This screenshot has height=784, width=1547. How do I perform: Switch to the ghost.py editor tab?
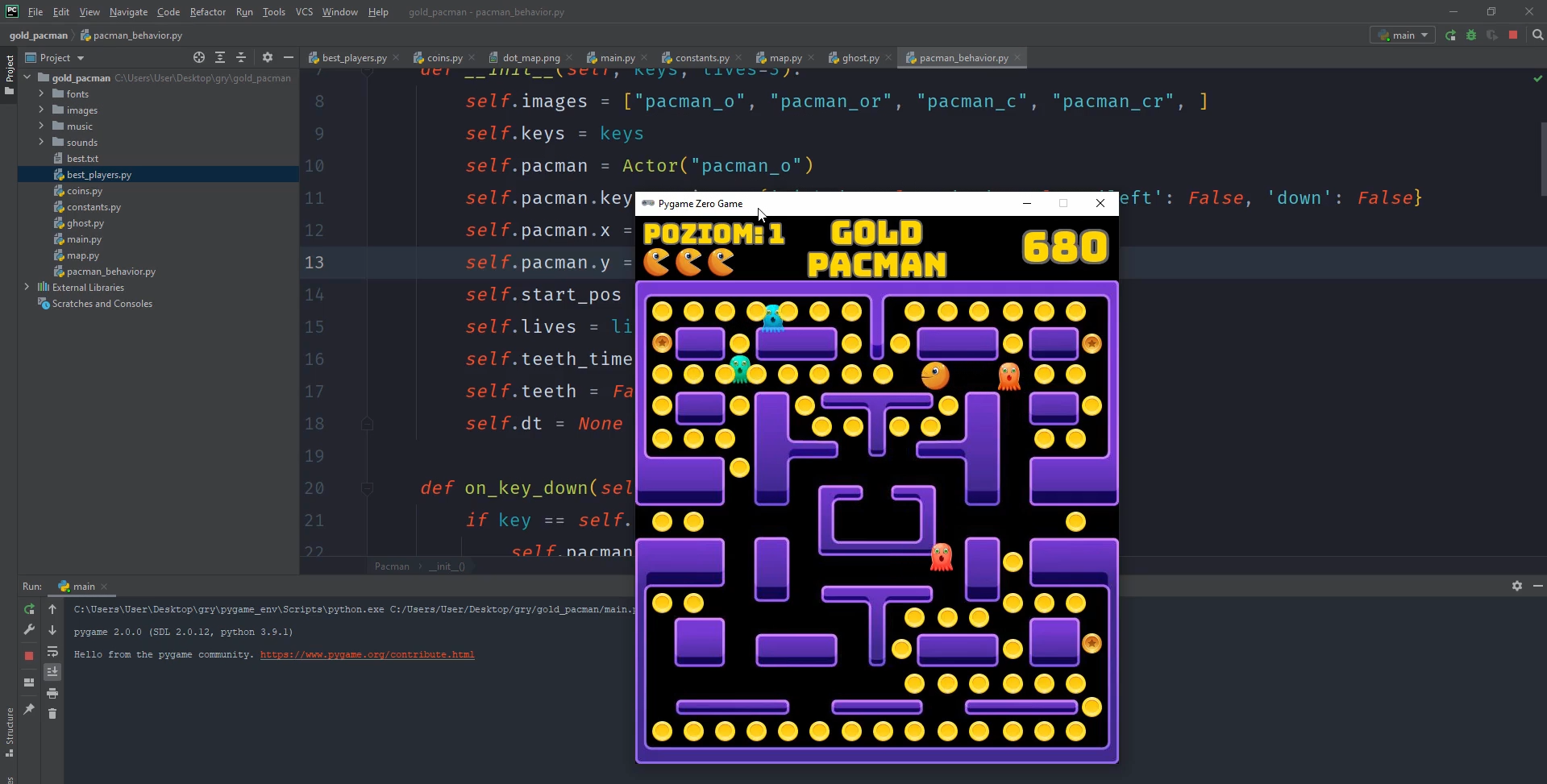pos(860,58)
